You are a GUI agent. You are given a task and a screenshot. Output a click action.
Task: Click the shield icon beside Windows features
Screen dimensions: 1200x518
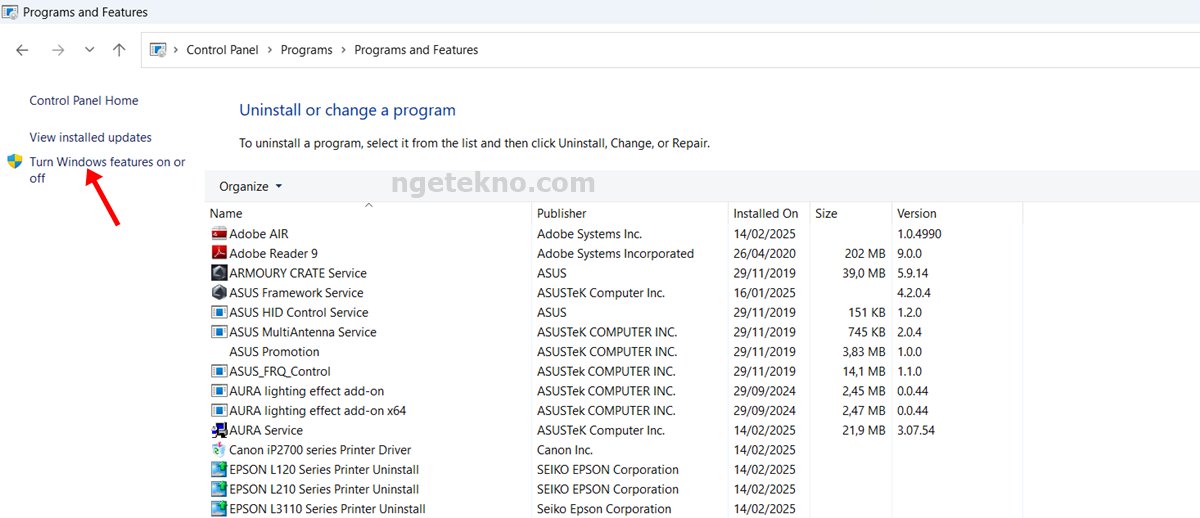click(15, 162)
